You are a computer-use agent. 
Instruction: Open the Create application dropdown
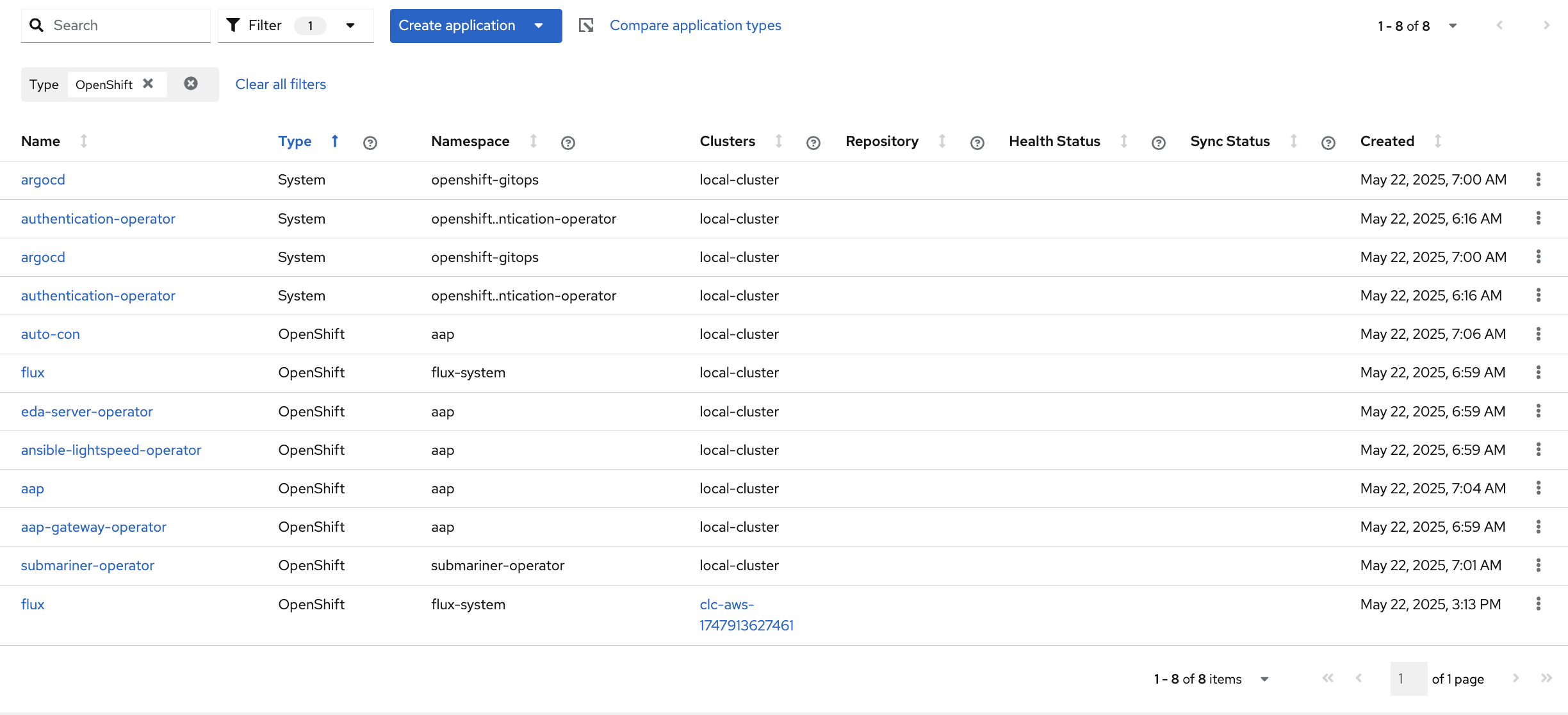click(539, 26)
